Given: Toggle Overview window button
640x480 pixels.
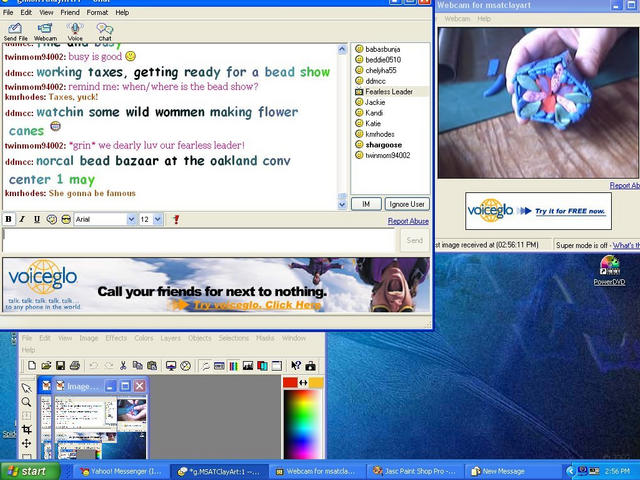Looking at the screenshot, I should [277, 366].
